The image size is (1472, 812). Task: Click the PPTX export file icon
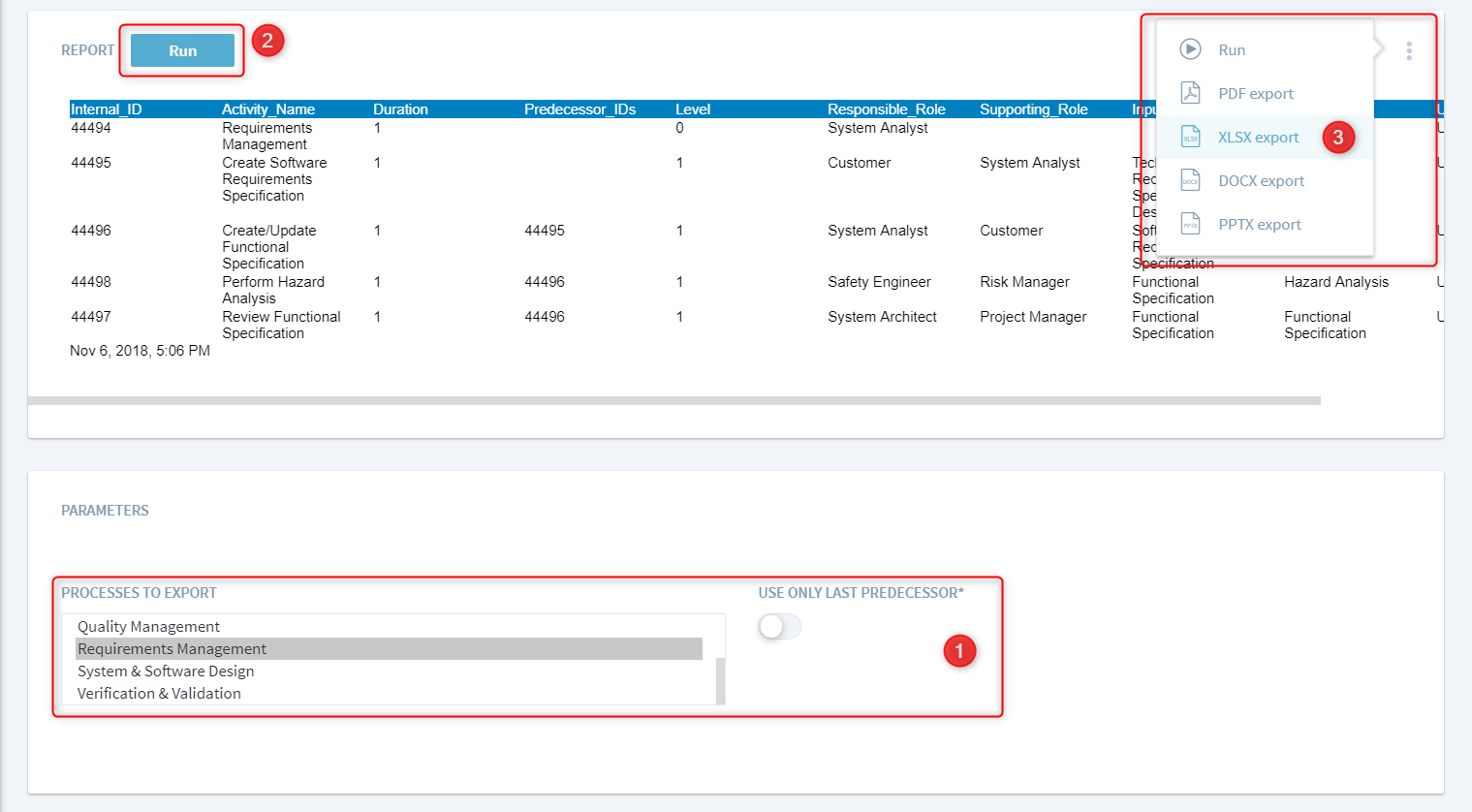point(1190,225)
